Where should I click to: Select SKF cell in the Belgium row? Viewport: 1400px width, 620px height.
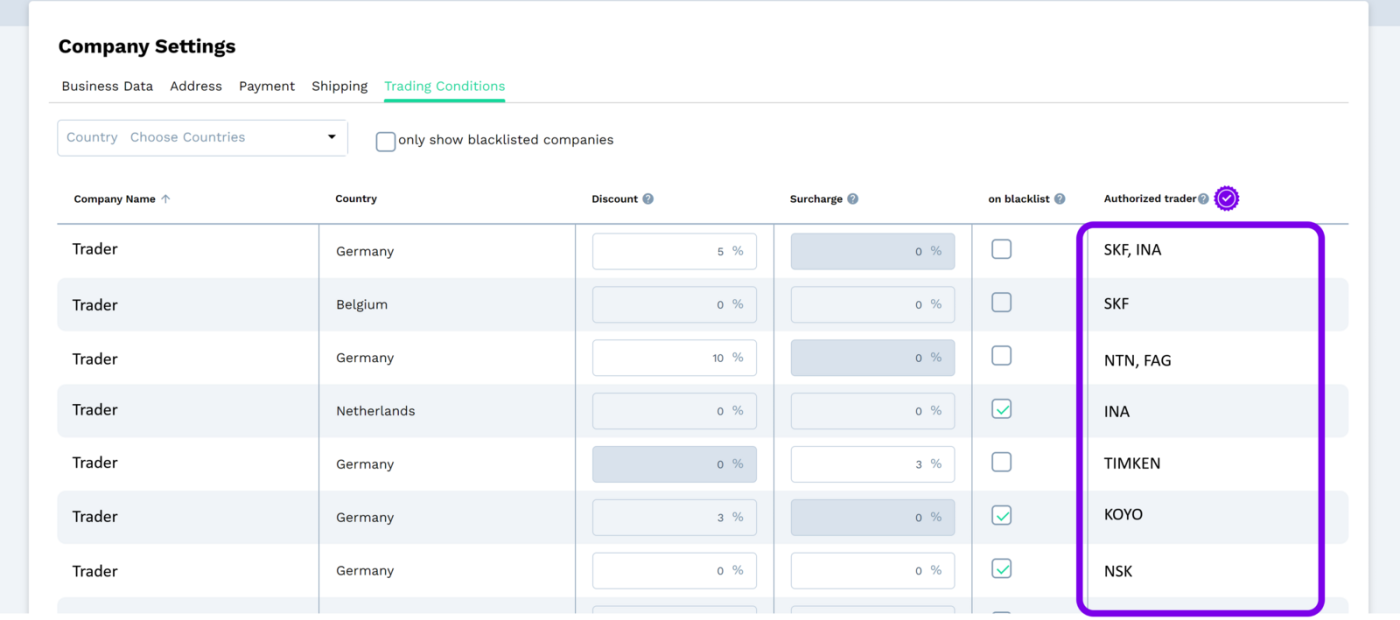click(1116, 304)
